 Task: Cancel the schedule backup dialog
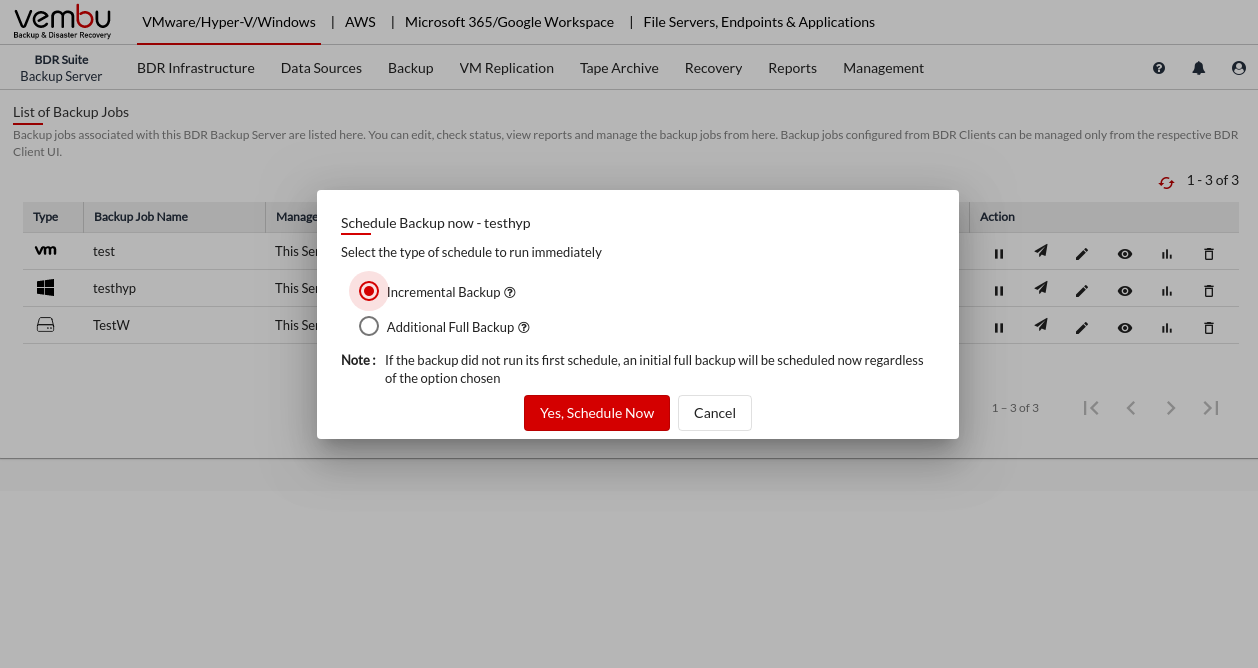(x=714, y=413)
